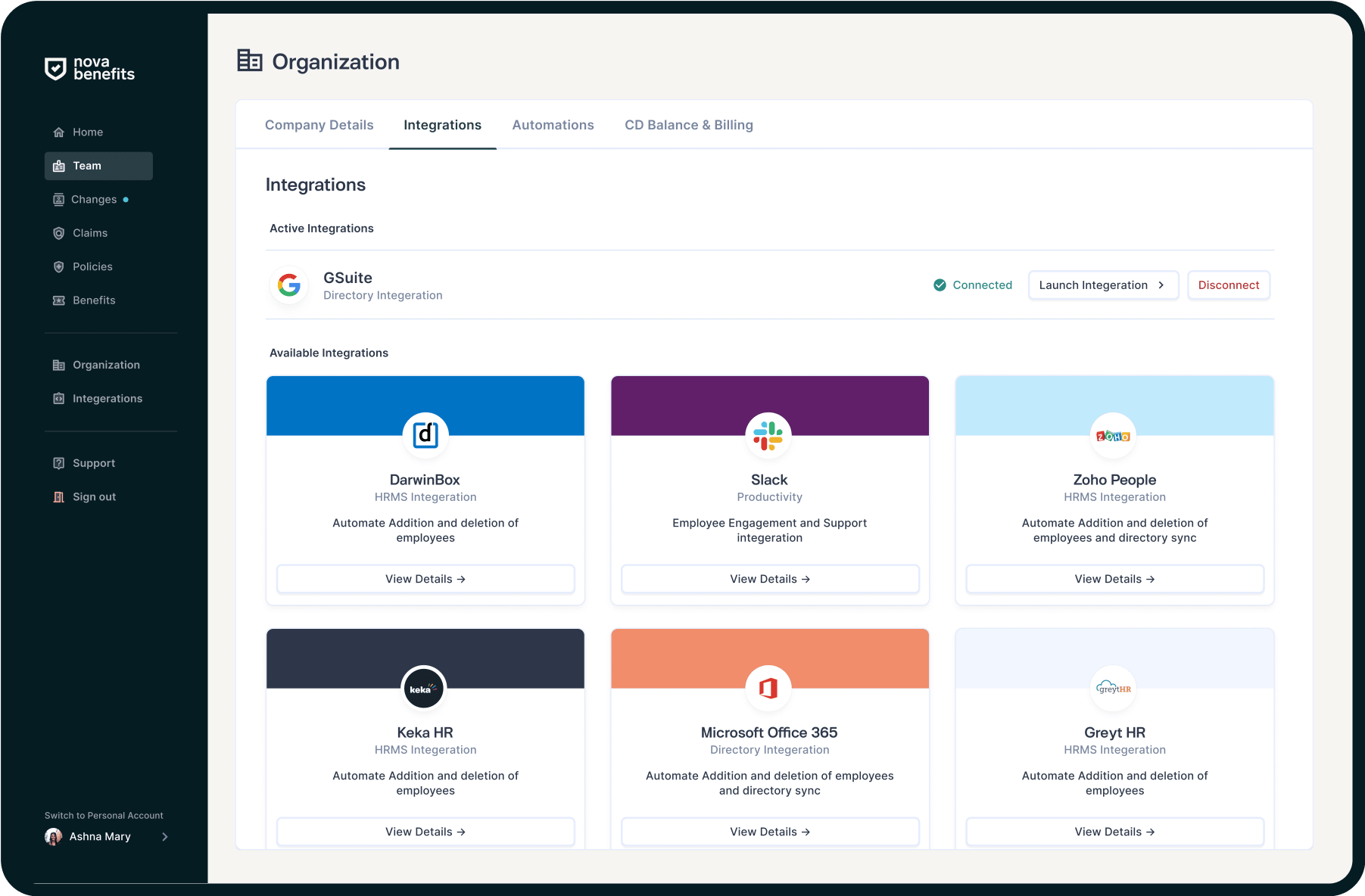This screenshot has height=896, width=1365.
Task: Open the Changes section with notification dot
Action: point(92,199)
